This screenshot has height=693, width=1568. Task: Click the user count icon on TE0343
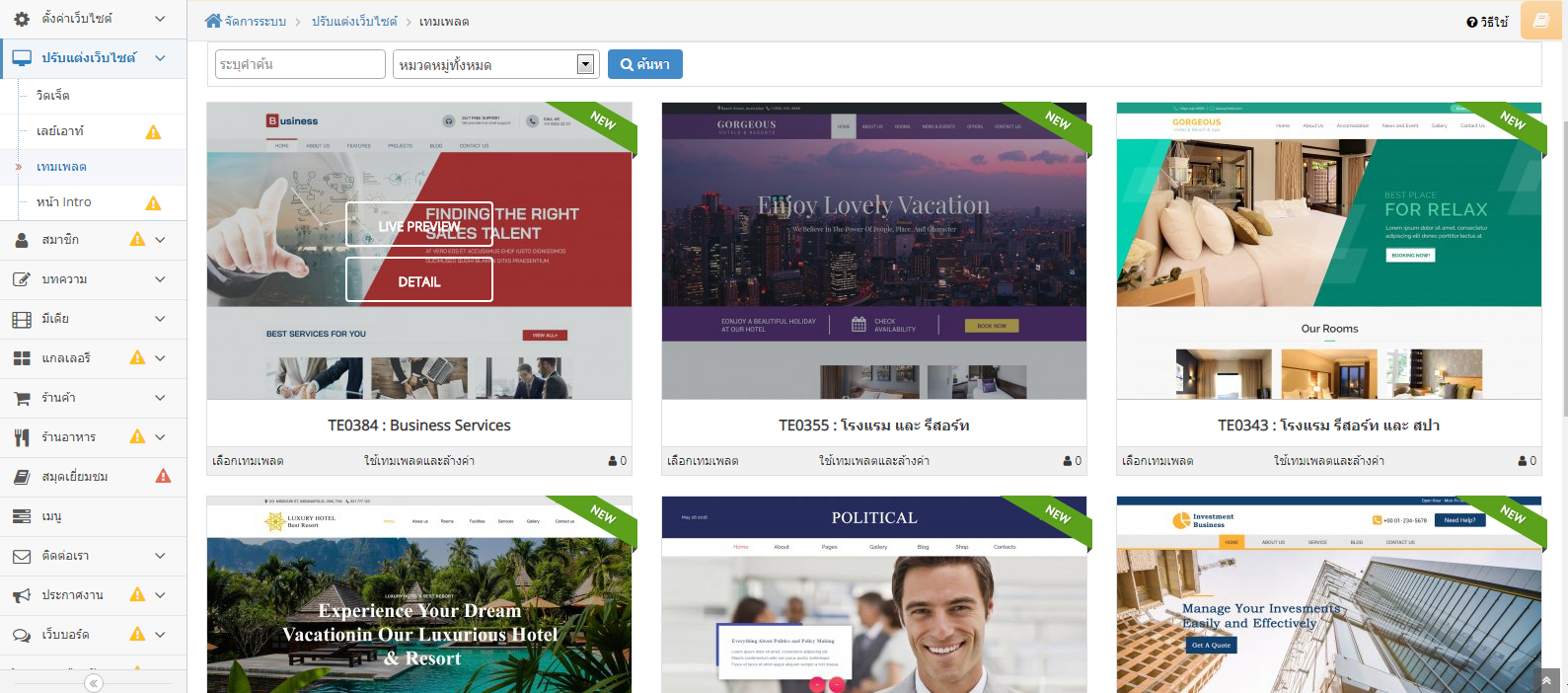coord(1523,461)
